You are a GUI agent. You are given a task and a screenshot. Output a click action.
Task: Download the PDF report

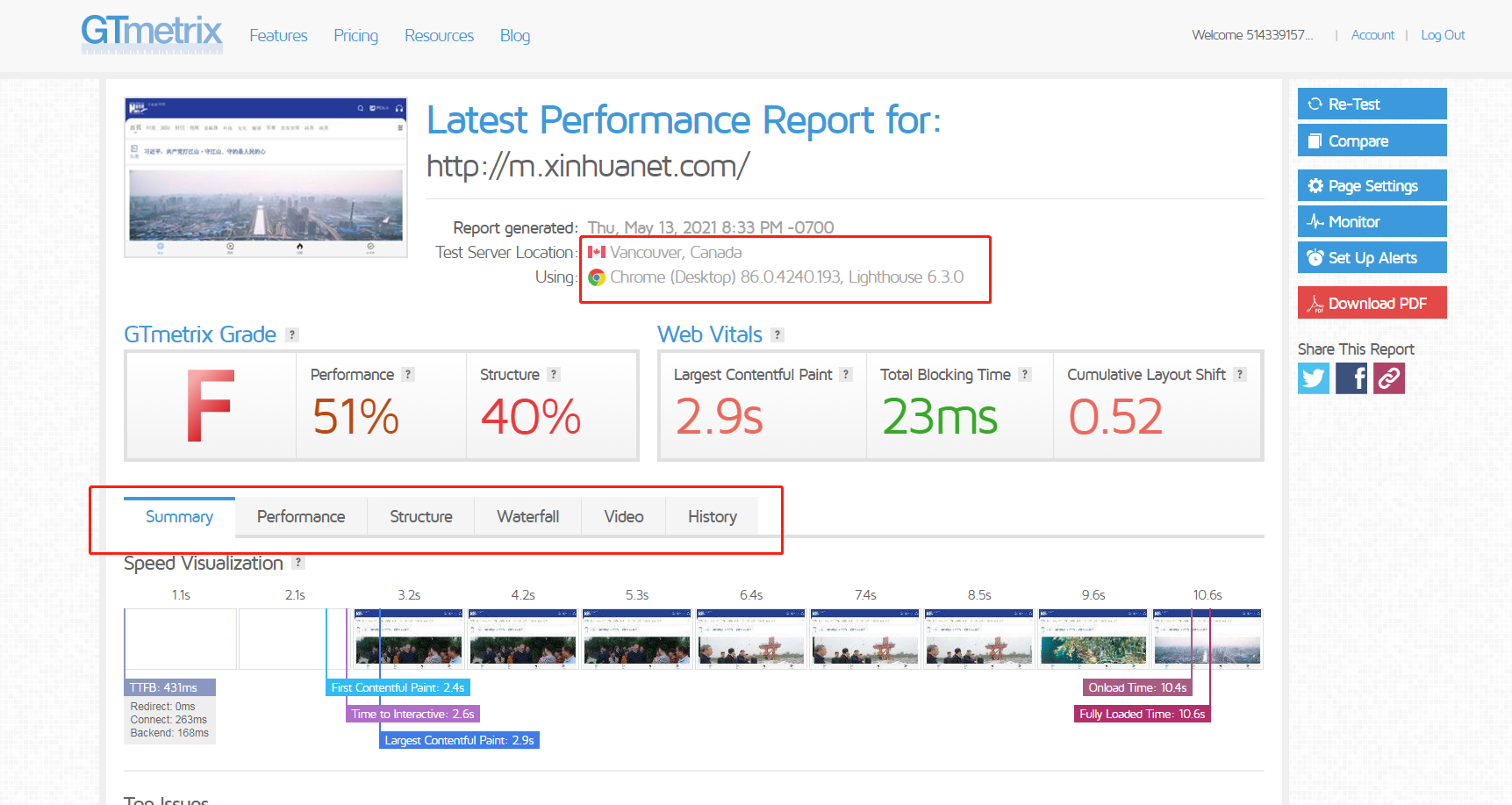coord(1372,303)
